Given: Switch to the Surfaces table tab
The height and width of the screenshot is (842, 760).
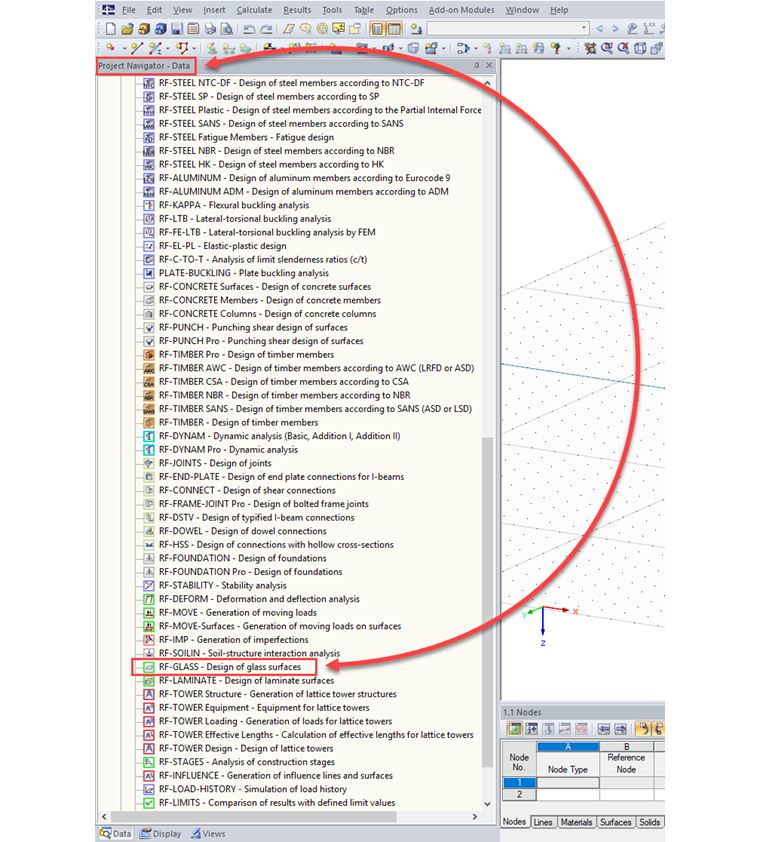Looking at the screenshot, I should [616, 822].
